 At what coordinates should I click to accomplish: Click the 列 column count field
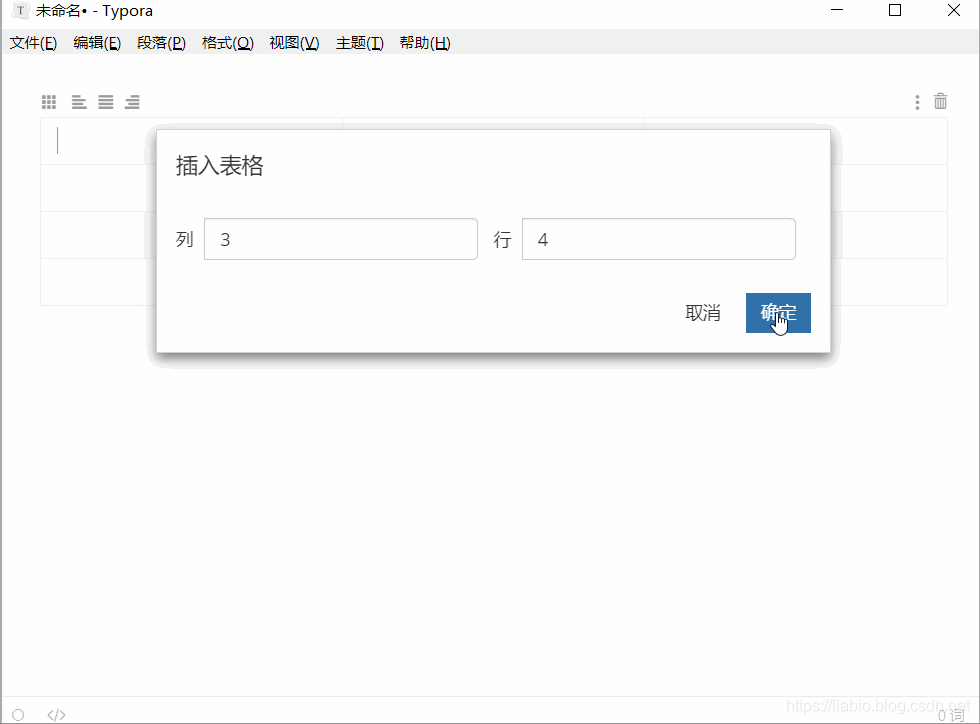tap(340, 239)
